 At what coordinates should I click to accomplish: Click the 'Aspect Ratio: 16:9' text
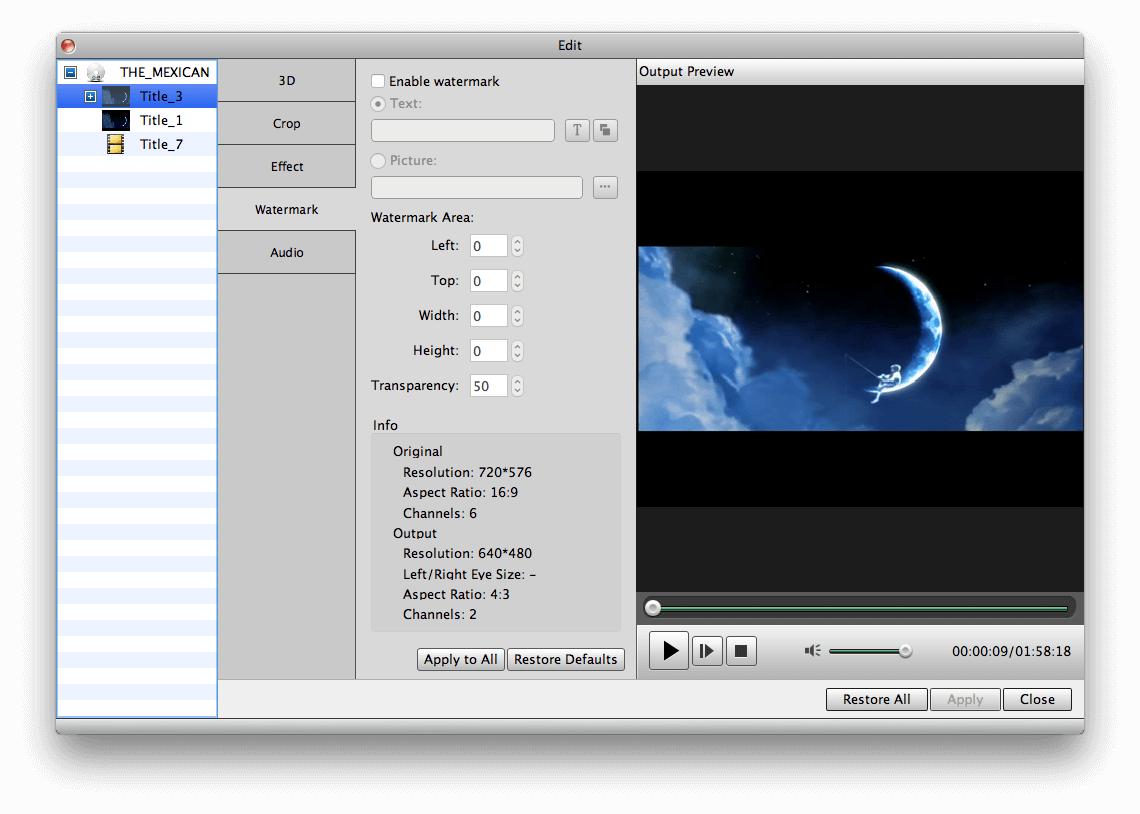460,493
